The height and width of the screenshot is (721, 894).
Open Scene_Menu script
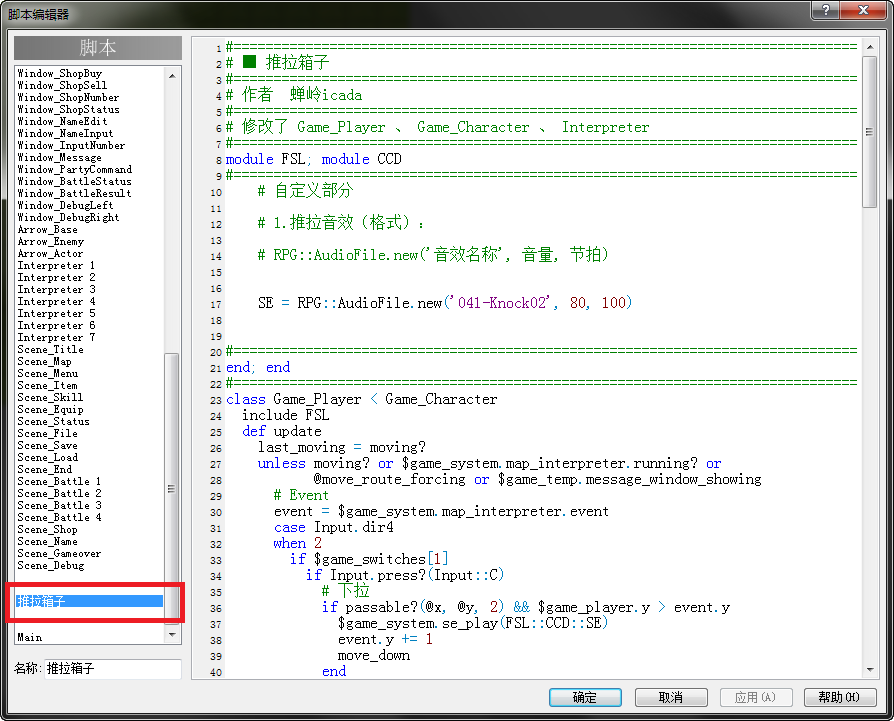(47, 374)
